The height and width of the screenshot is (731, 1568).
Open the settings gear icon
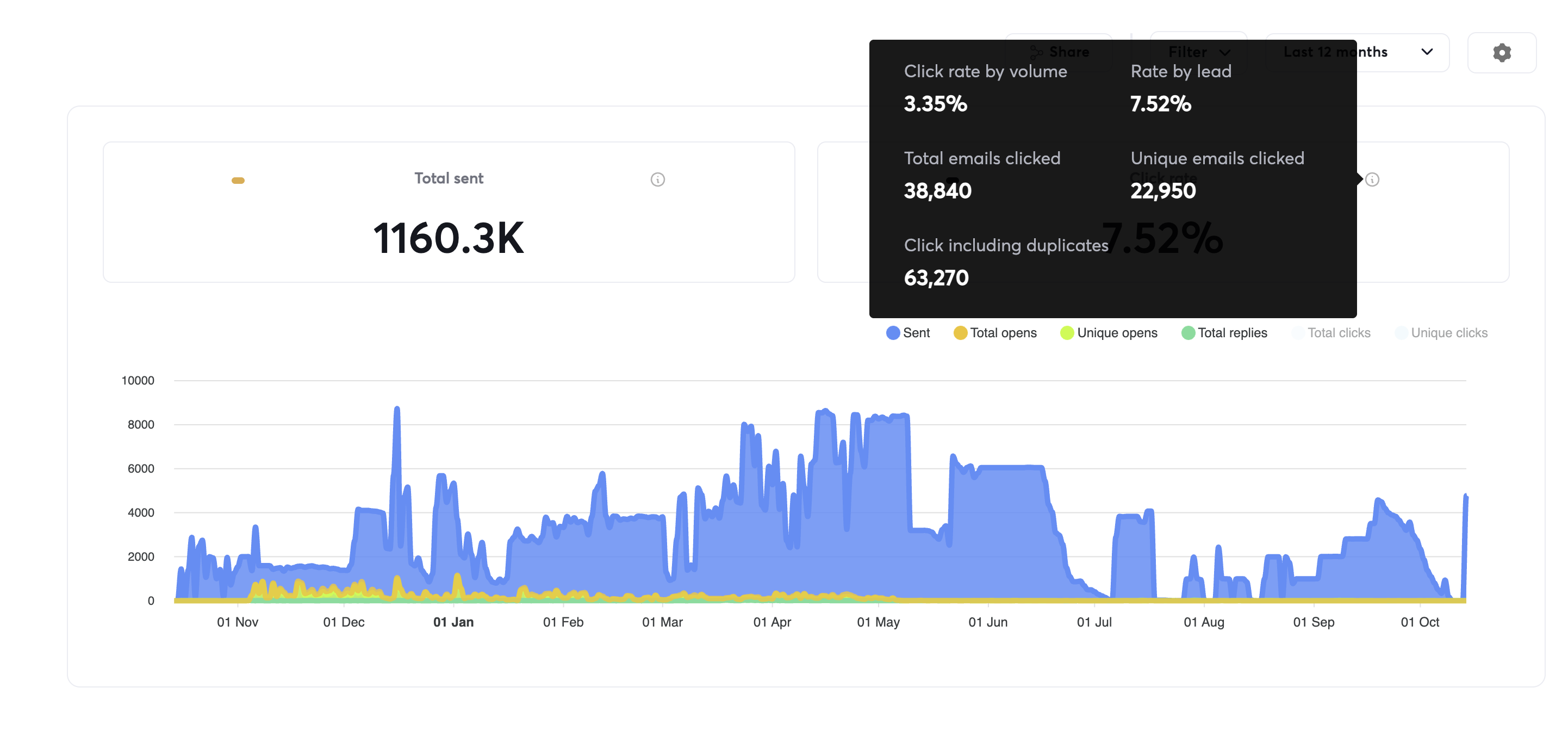point(1501,52)
